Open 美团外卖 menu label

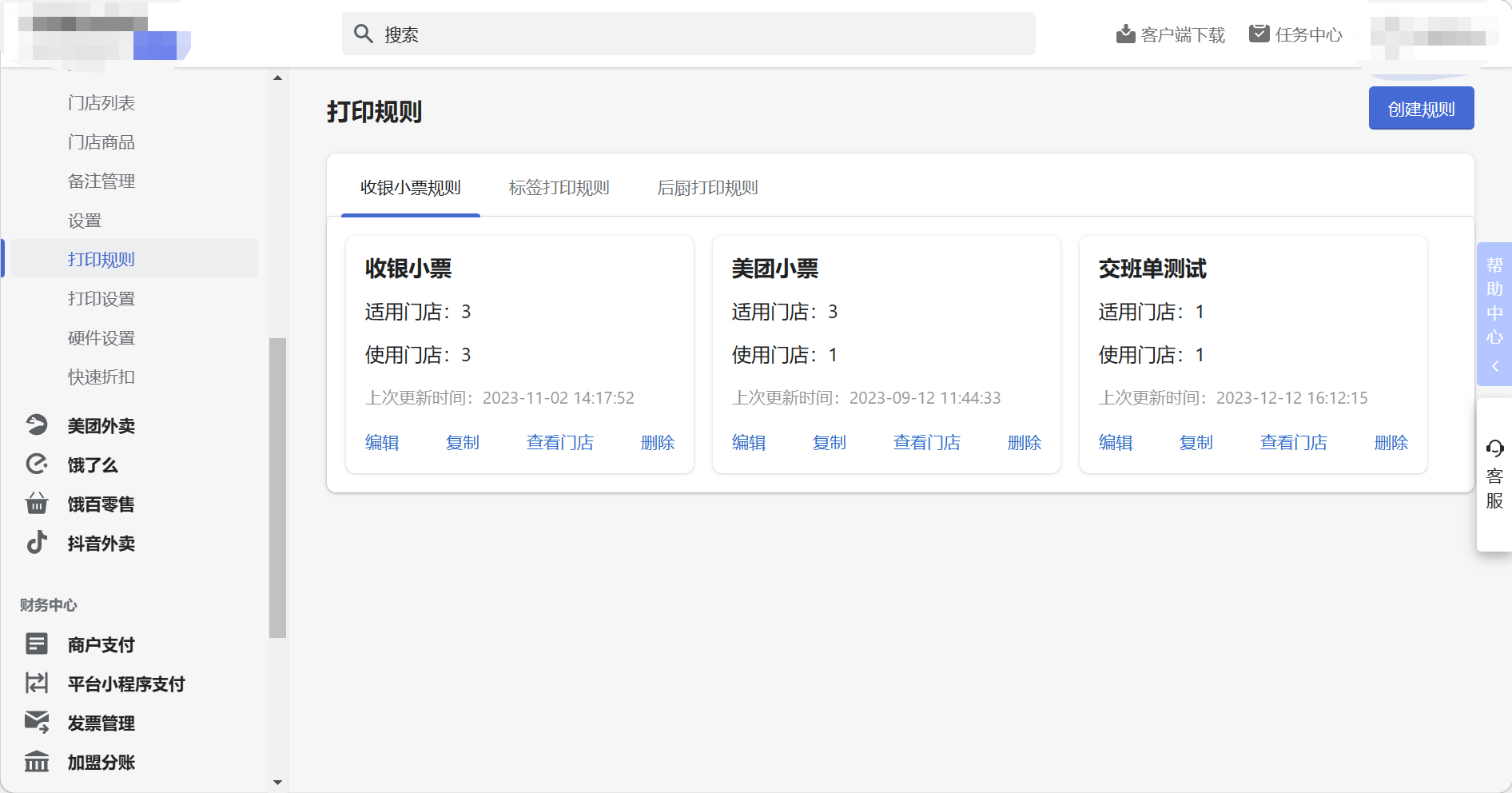[x=101, y=425]
